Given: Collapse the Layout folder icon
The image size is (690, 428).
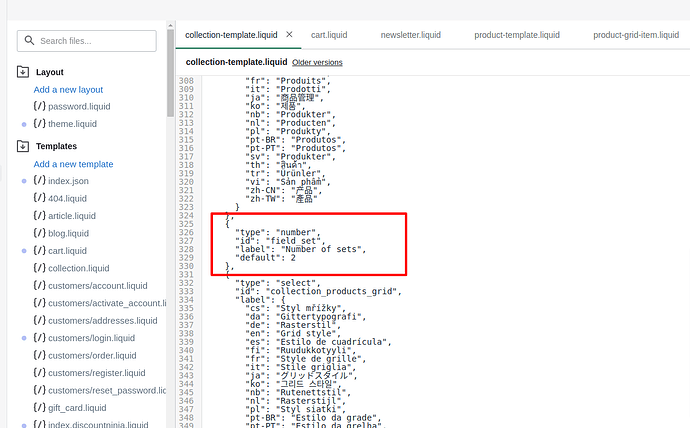Looking at the screenshot, I should [23, 72].
